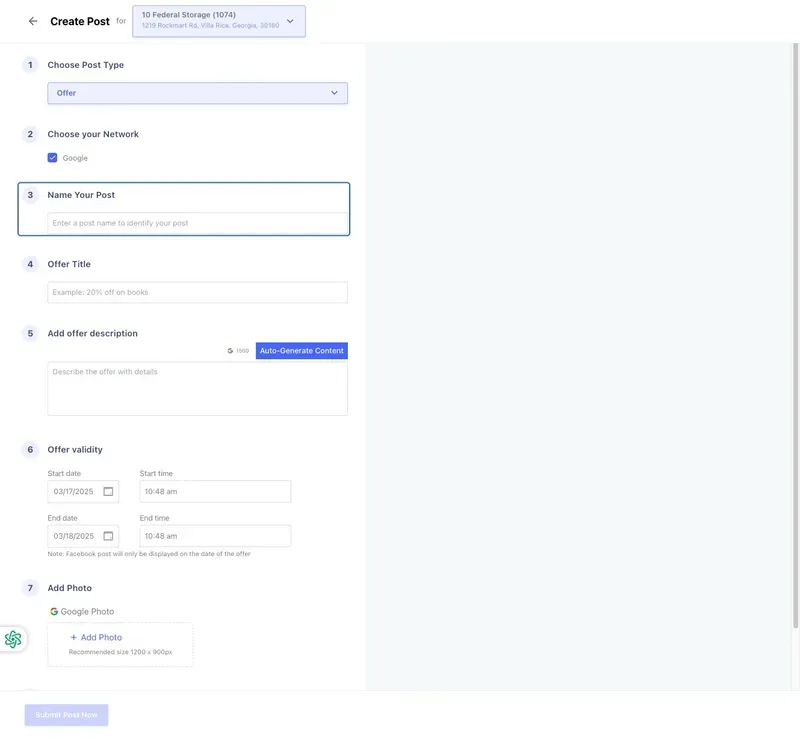Click the Choose your Network heading
800x739 pixels.
(93, 134)
